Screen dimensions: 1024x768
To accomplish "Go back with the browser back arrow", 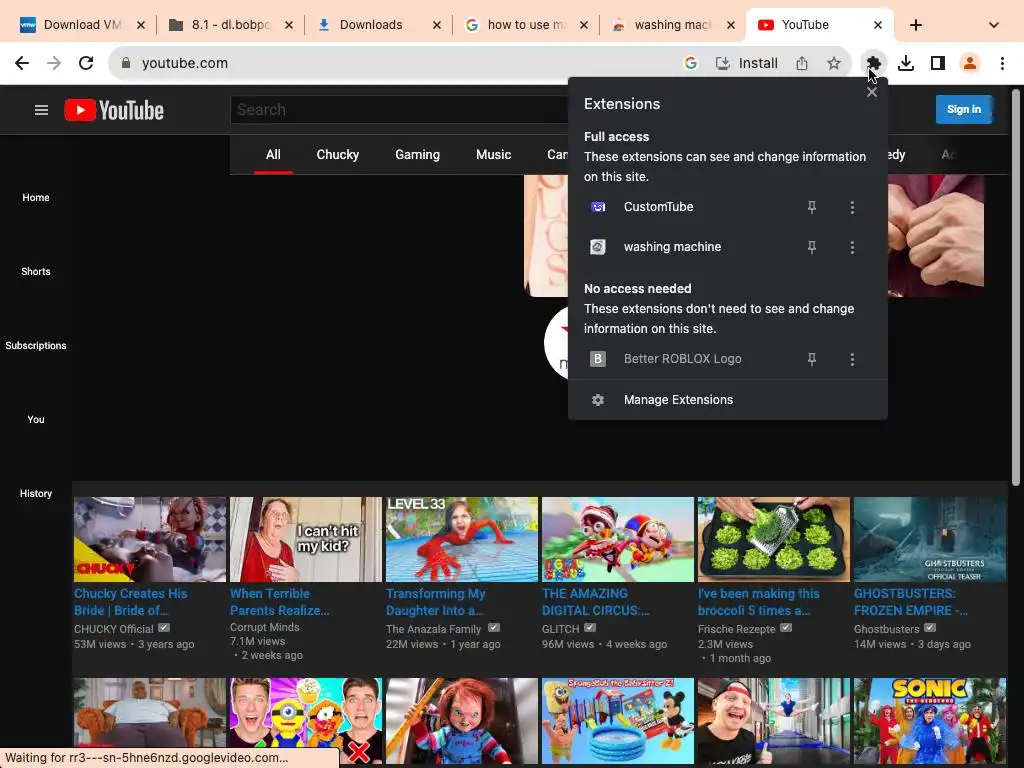I will (x=22, y=63).
